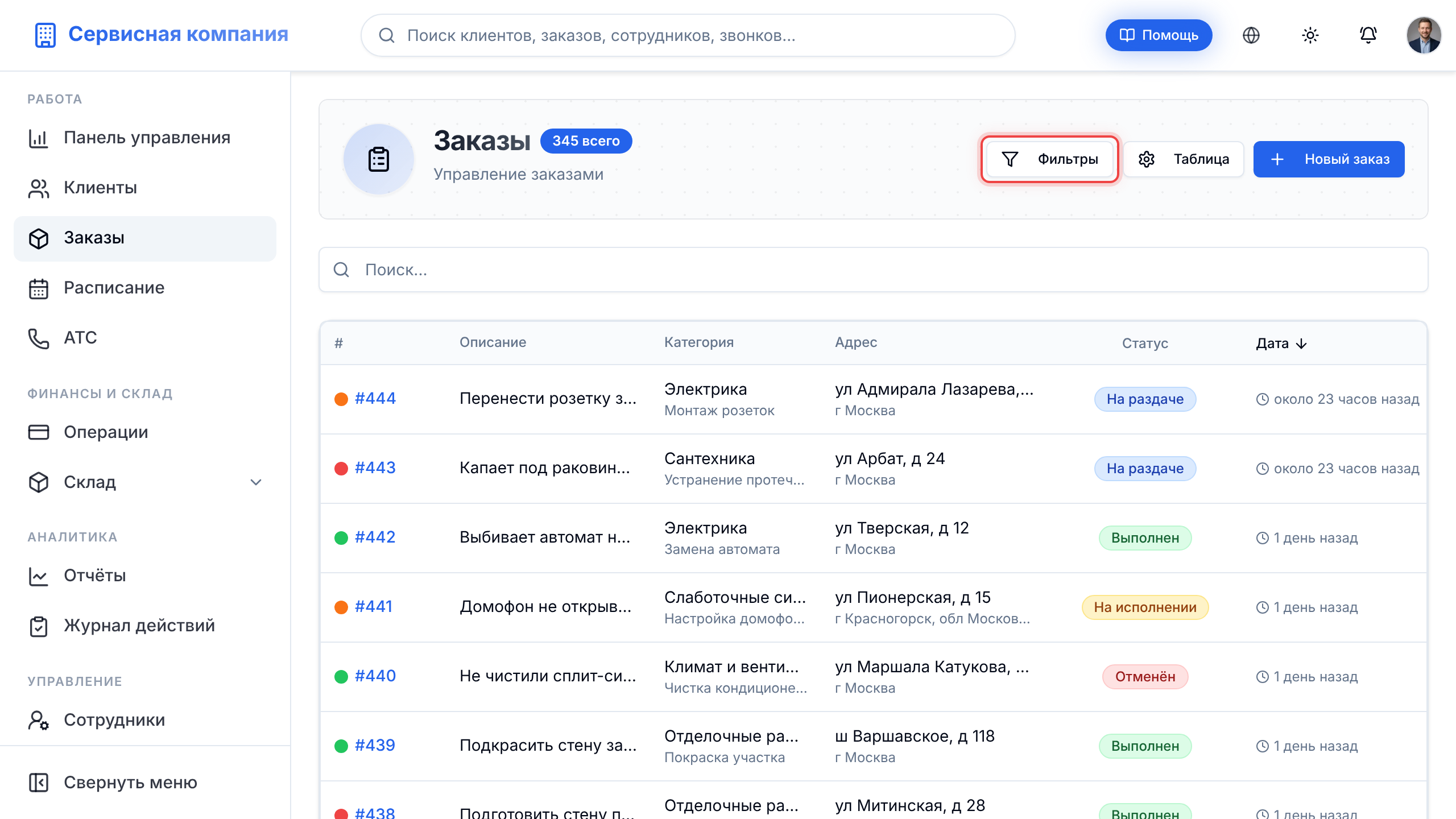The image size is (1456, 819).
Task: Sort by Дата column header
Action: point(1281,344)
